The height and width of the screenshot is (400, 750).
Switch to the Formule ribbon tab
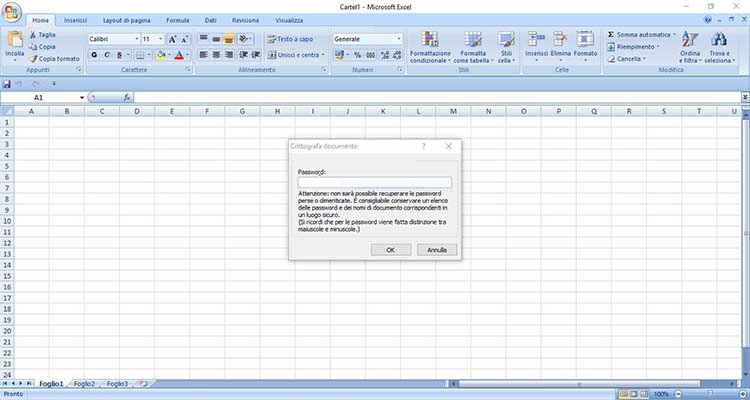[177, 20]
